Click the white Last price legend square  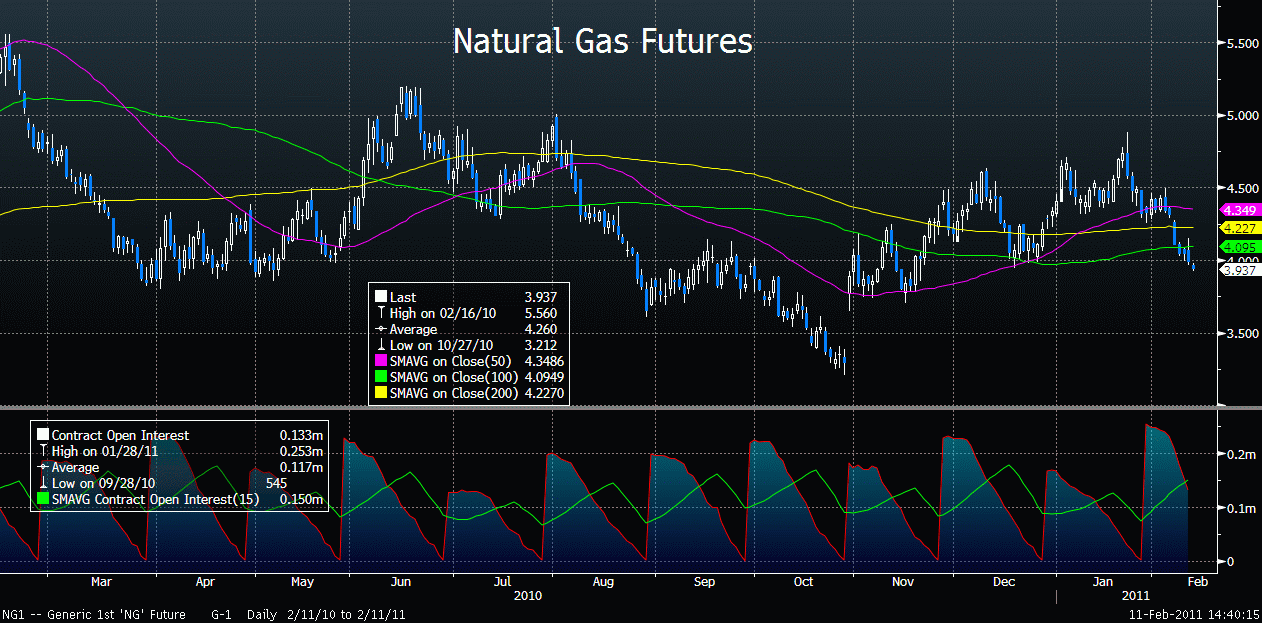[x=381, y=297]
